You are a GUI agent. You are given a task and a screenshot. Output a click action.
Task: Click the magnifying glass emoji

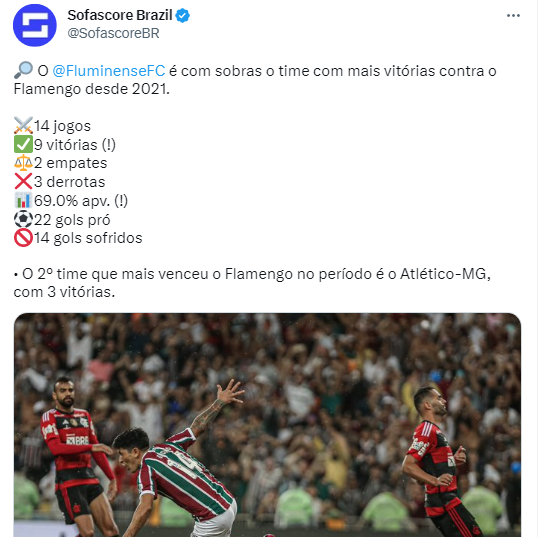(23, 70)
